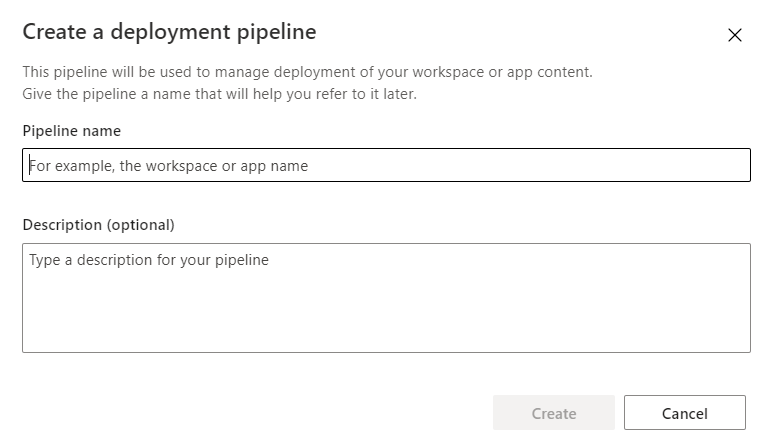
Task: Click the word "Create" in the dialog heading
Action: click(x=53, y=32)
